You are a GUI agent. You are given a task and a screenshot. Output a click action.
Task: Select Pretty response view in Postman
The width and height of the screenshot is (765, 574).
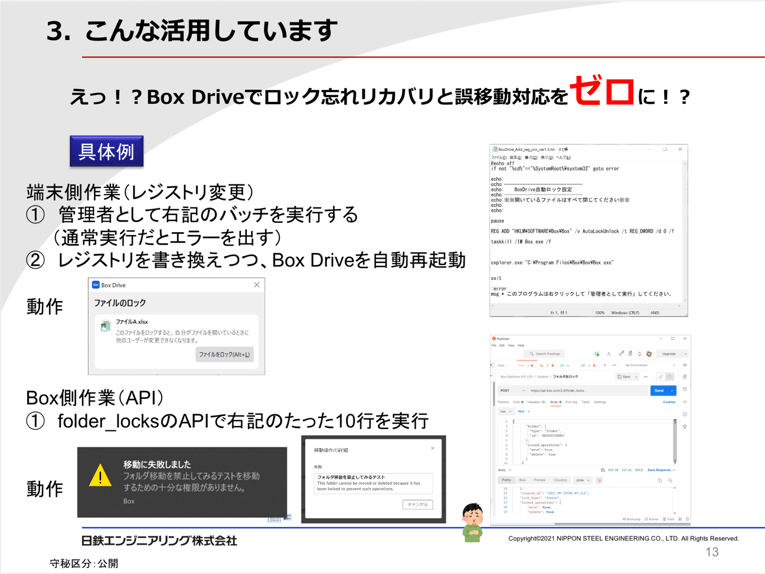(x=506, y=480)
